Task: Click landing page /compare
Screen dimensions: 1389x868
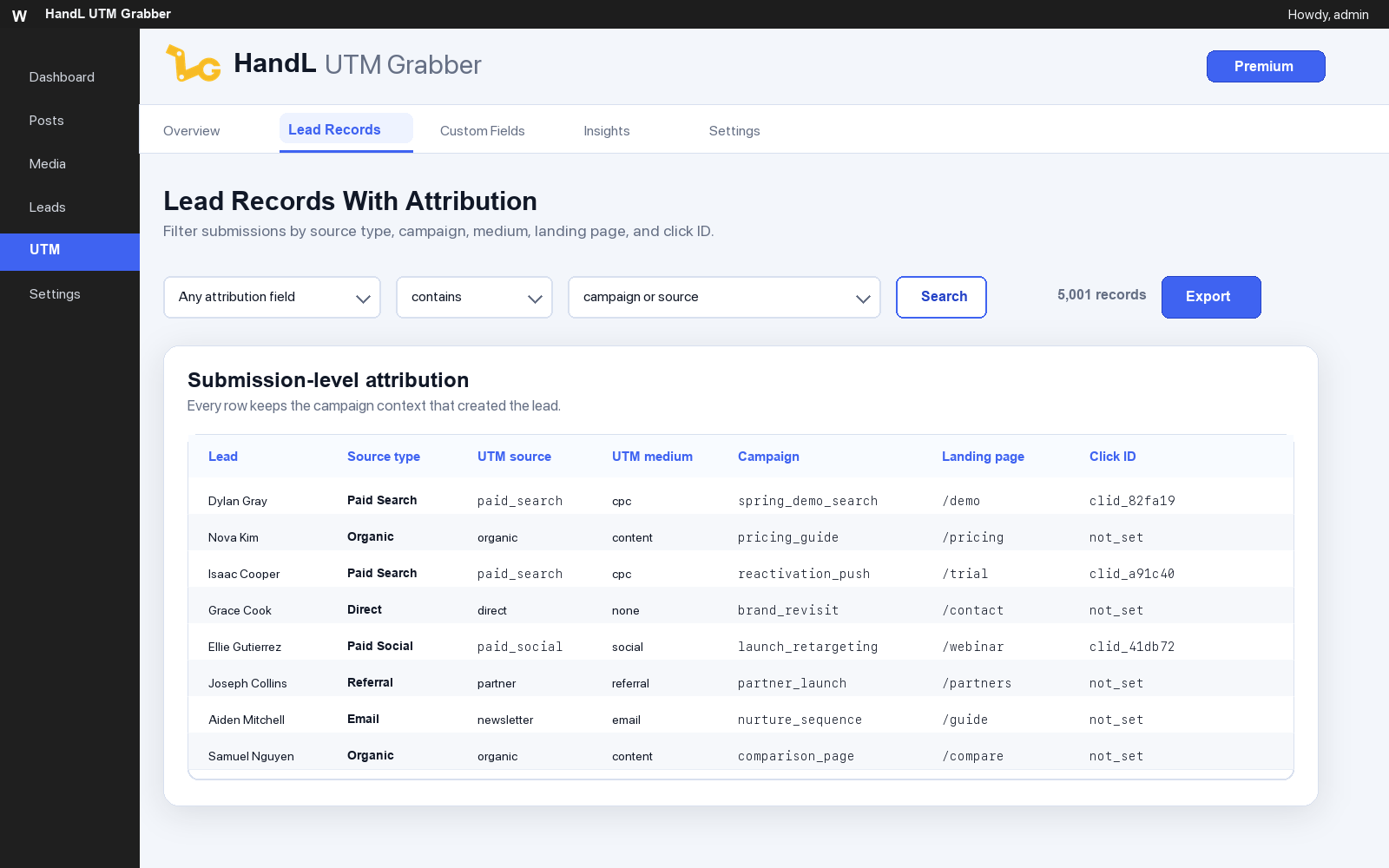Action: (973, 756)
